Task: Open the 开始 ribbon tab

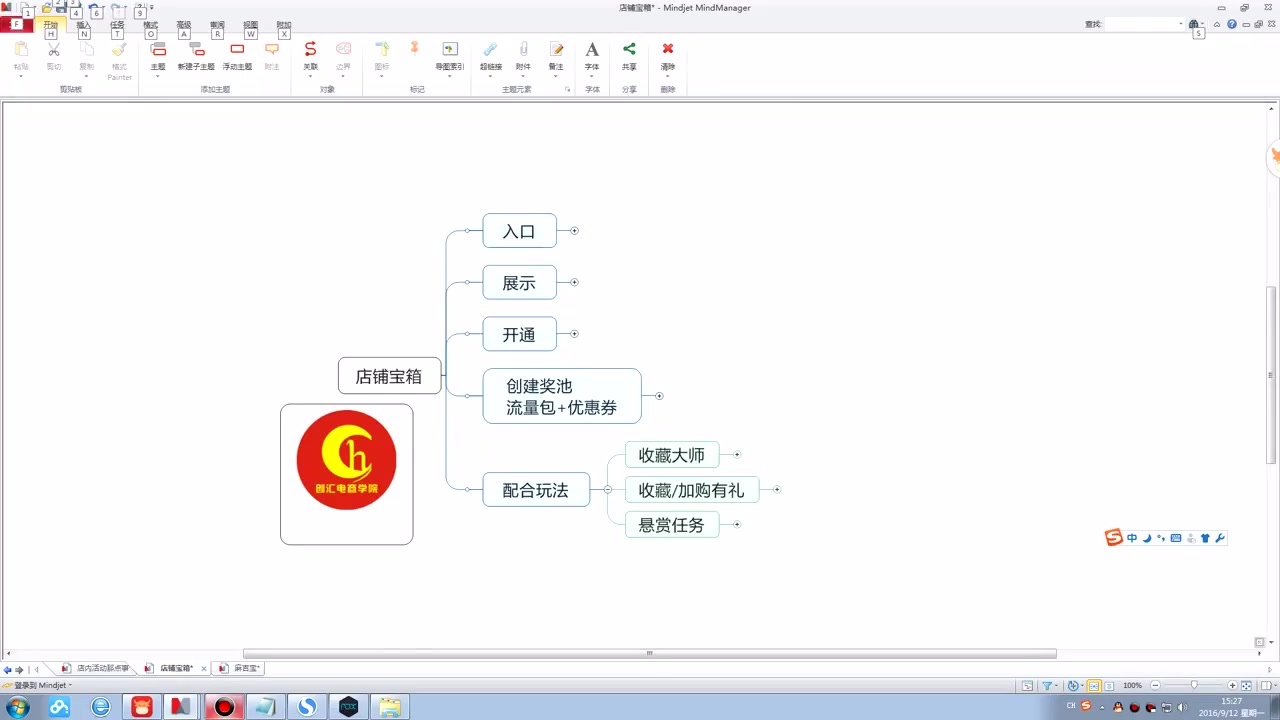Action: (51, 24)
